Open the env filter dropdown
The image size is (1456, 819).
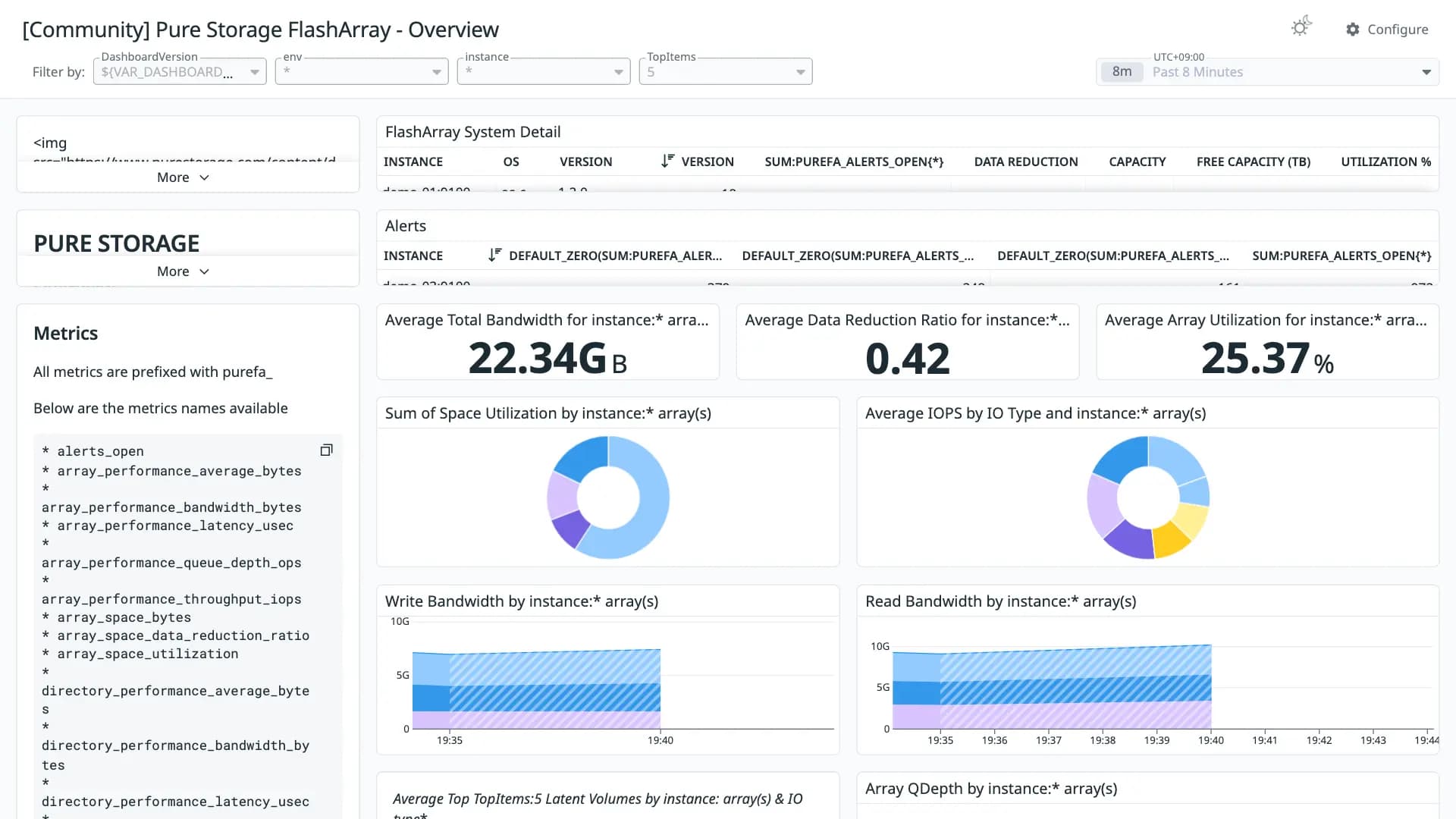point(362,71)
